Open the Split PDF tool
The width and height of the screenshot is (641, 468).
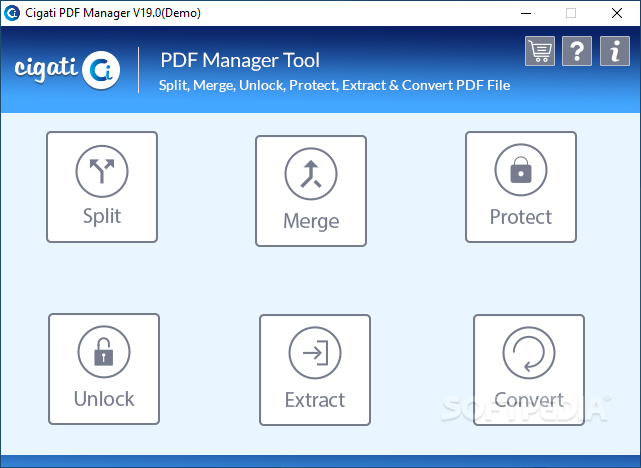[x=102, y=187]
